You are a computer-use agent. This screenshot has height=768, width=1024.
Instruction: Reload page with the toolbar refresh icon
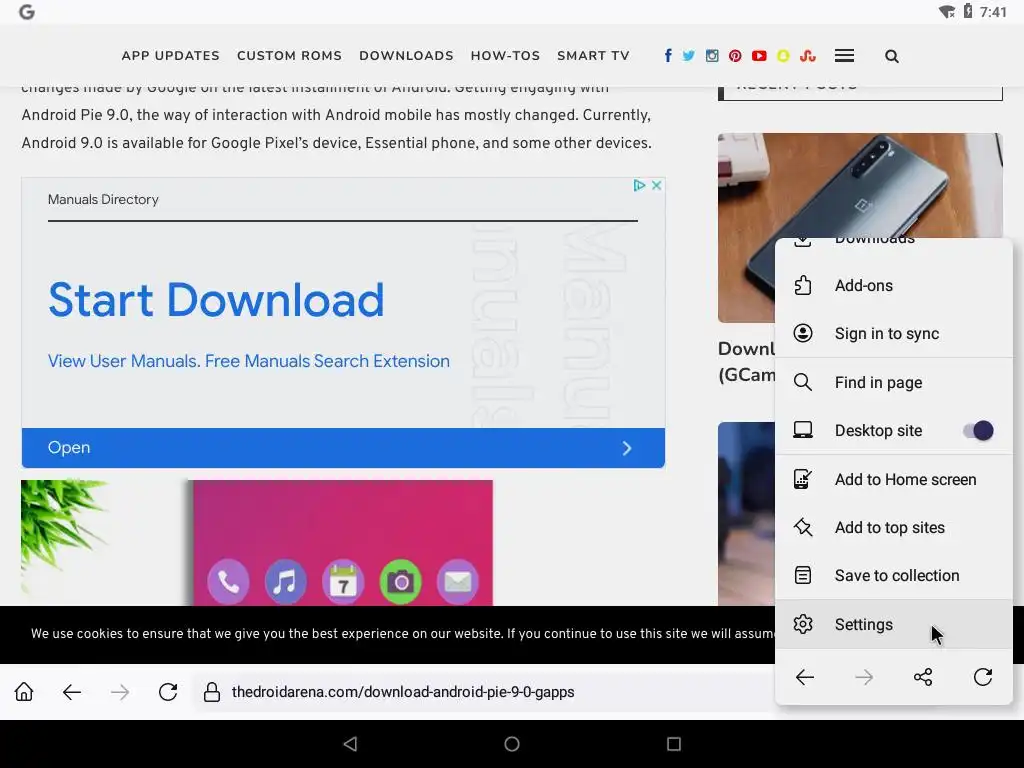point(168,692)
